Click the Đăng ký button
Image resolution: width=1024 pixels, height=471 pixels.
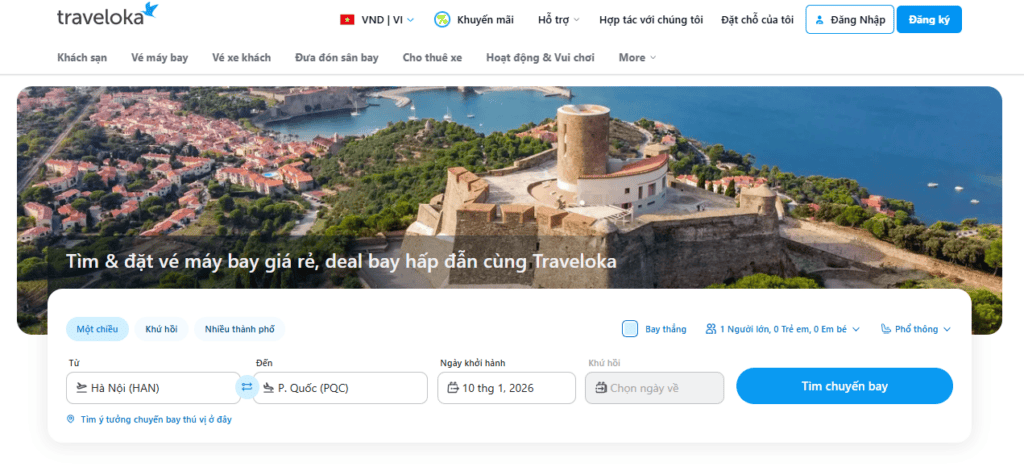928,20
